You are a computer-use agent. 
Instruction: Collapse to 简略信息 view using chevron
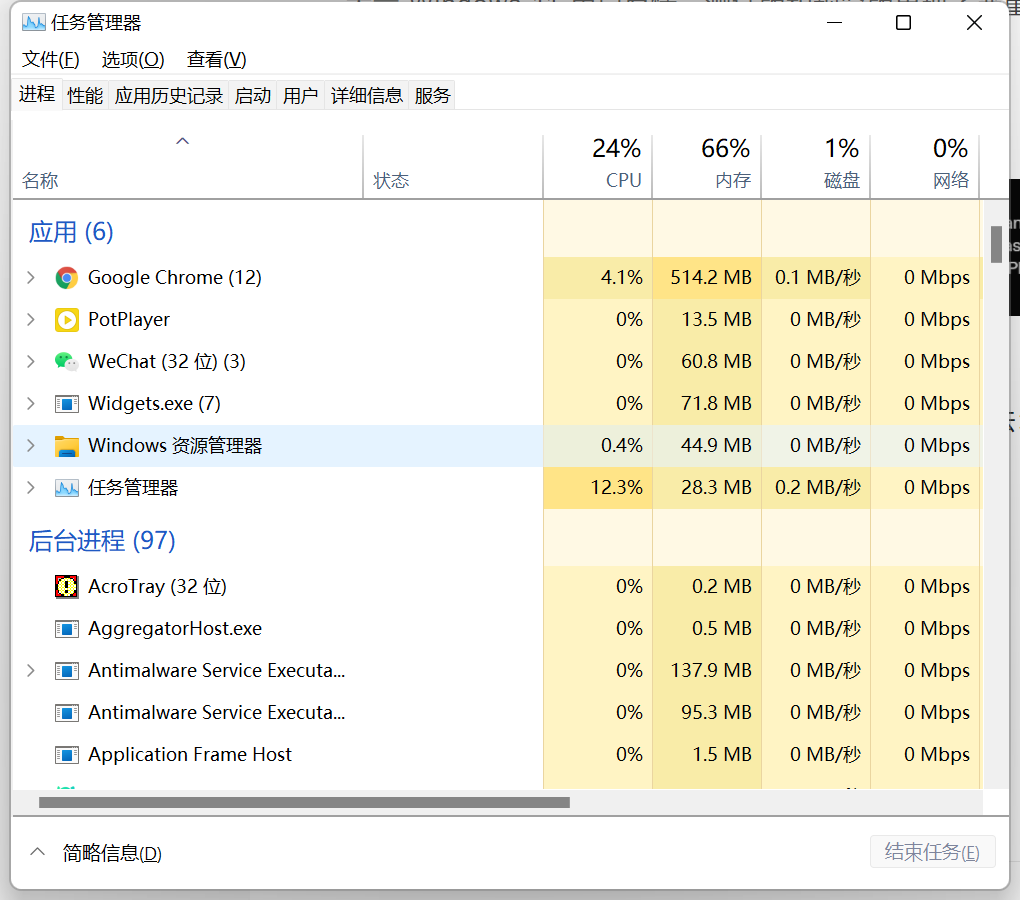(38, 852)
